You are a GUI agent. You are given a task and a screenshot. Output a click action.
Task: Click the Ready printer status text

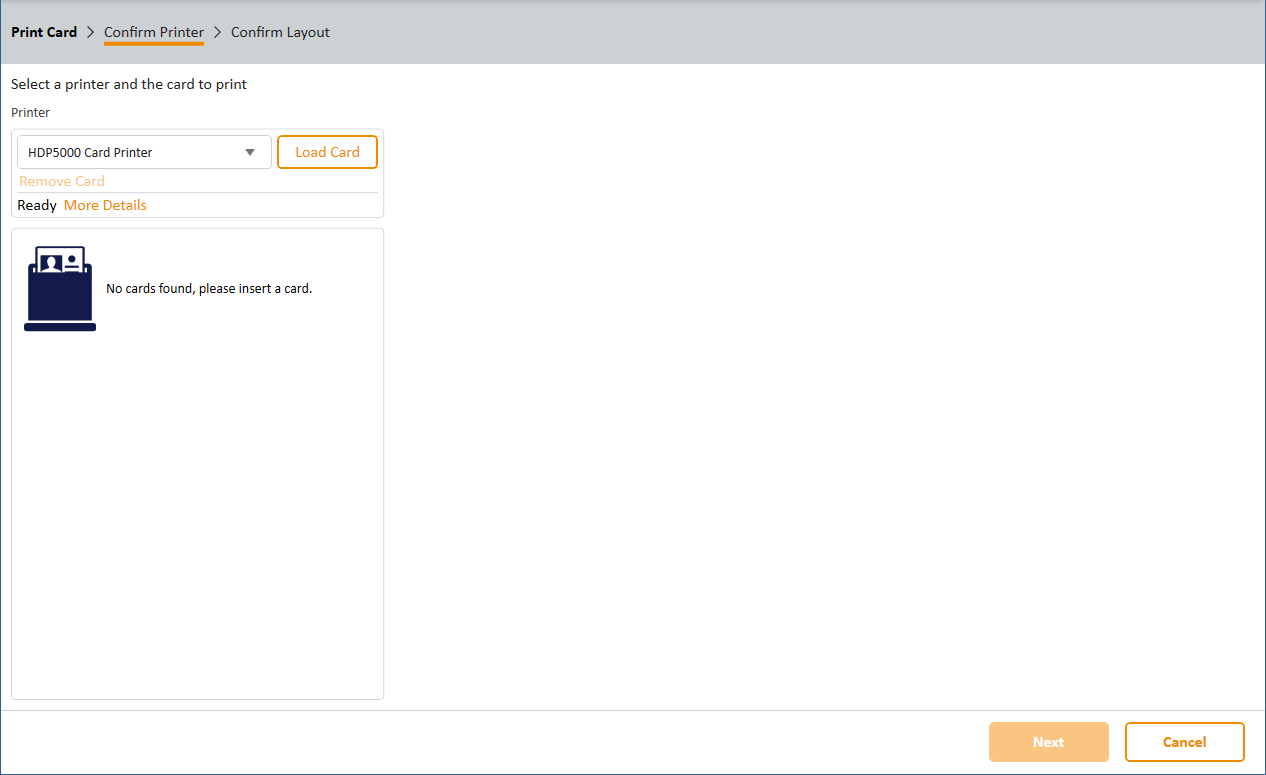[37, 205]
